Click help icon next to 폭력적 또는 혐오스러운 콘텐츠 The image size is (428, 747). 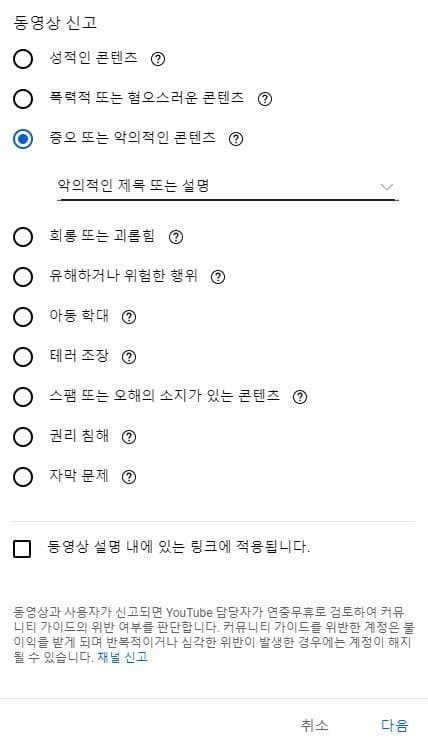[x=265, y=99]
